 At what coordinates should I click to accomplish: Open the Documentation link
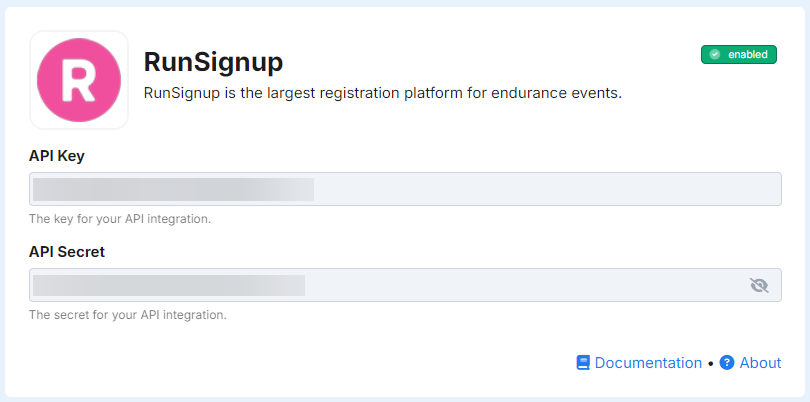point(648,363)
